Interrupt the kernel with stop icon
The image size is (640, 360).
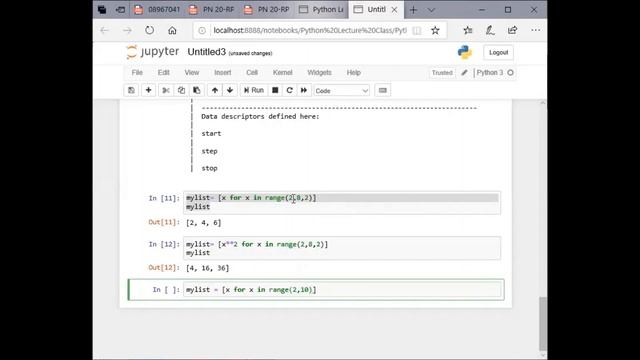(275, 90)
